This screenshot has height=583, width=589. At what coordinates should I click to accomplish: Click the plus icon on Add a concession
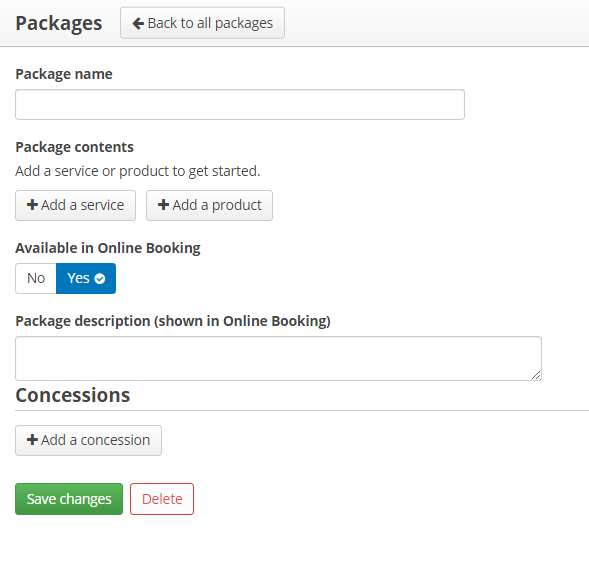tap(32, 440)
